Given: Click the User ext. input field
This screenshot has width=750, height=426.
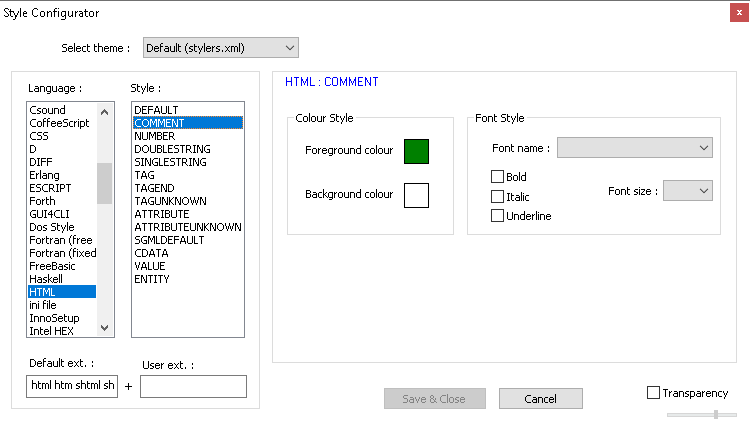Looking at the screenshot, I should [193, 387].
